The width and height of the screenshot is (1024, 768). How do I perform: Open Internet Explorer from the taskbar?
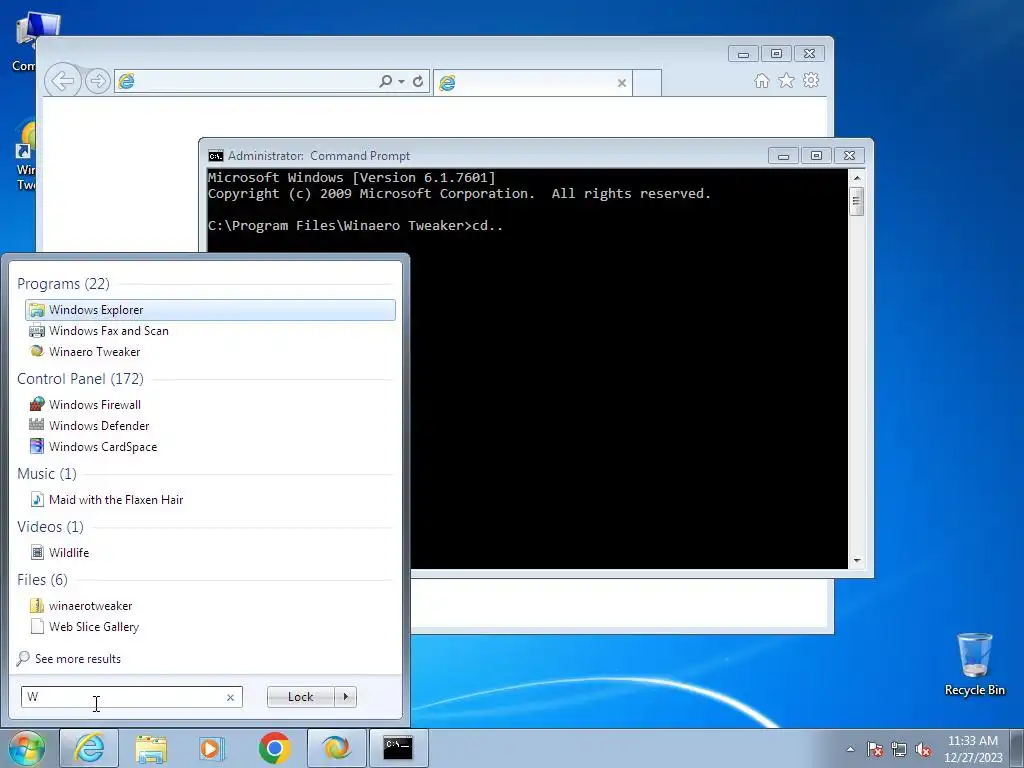89,748
